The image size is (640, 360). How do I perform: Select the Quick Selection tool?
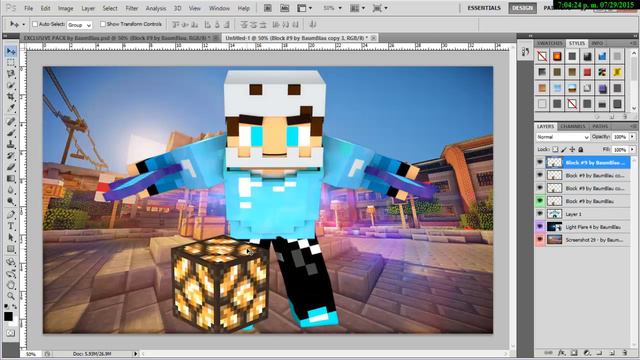pos(11,85)
